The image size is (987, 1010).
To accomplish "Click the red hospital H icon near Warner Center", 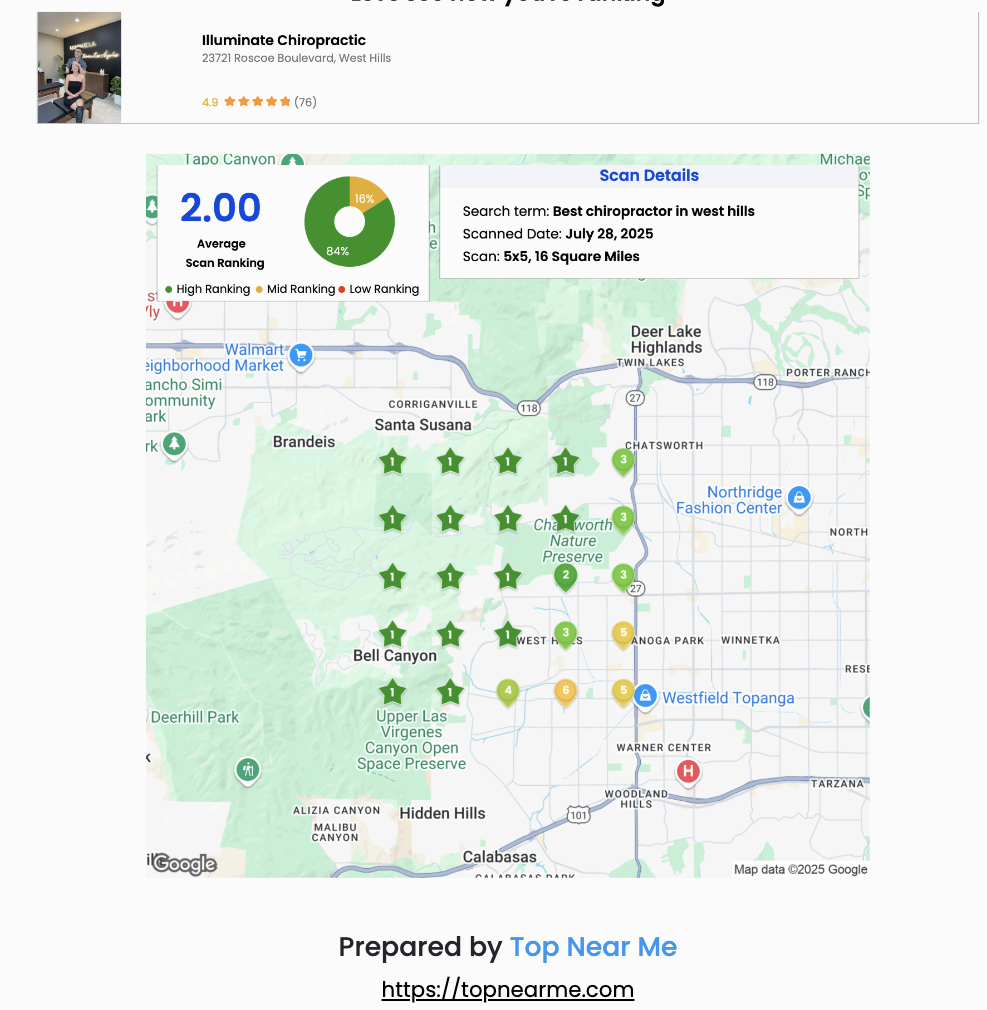I will (x=688, y=771).
